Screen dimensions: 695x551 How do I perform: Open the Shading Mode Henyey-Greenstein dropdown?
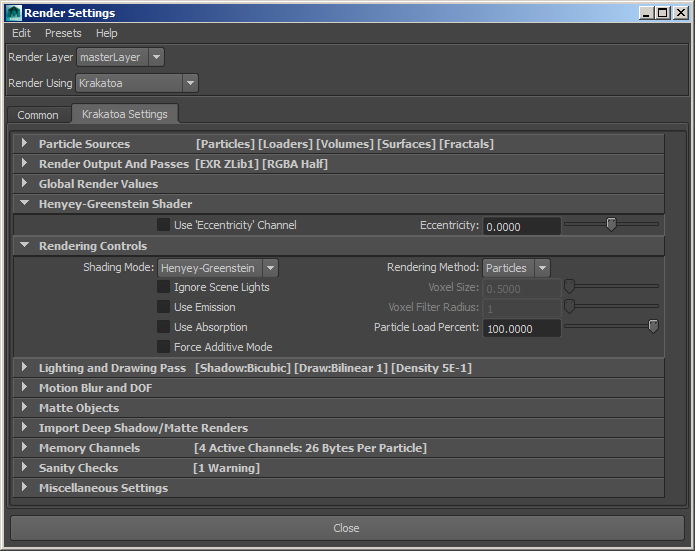218,268
